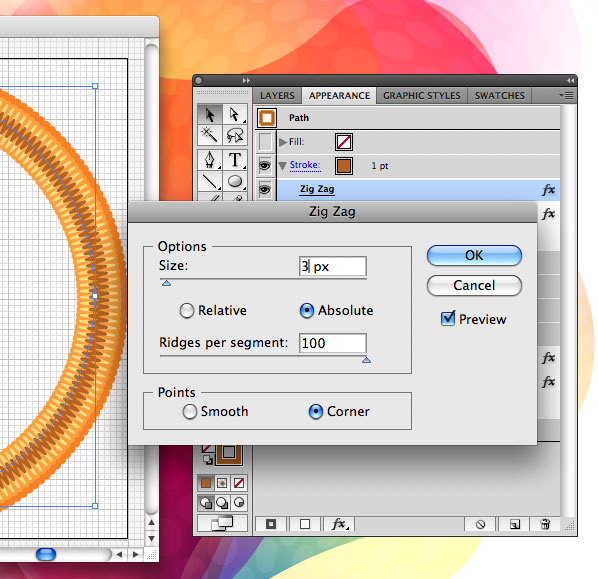Screen dimensions: 598x579
Task: Apply Gradient mode button in toolbox
Action: click(222, 483)
